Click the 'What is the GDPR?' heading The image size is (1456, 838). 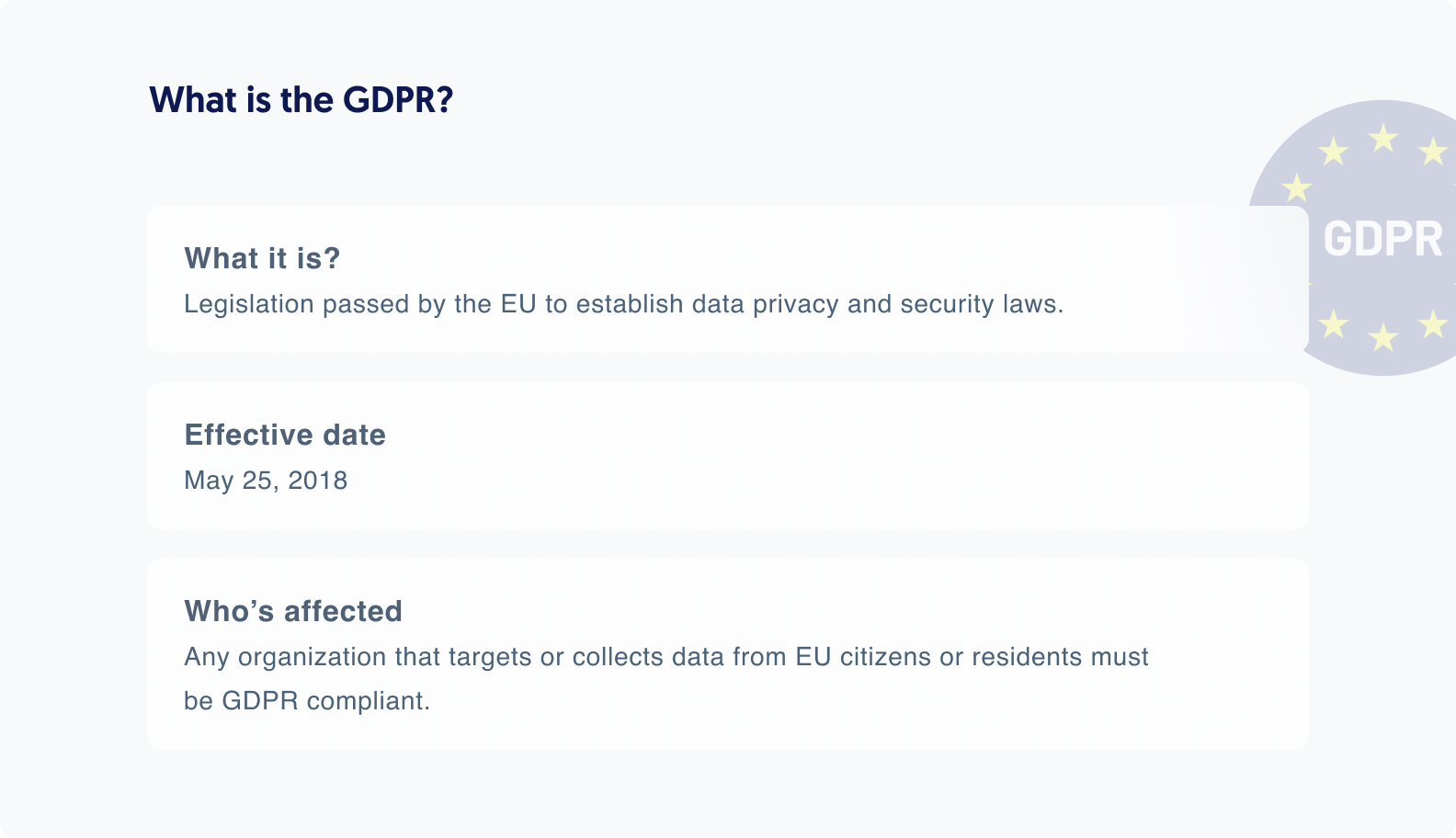tap(301, 99)
